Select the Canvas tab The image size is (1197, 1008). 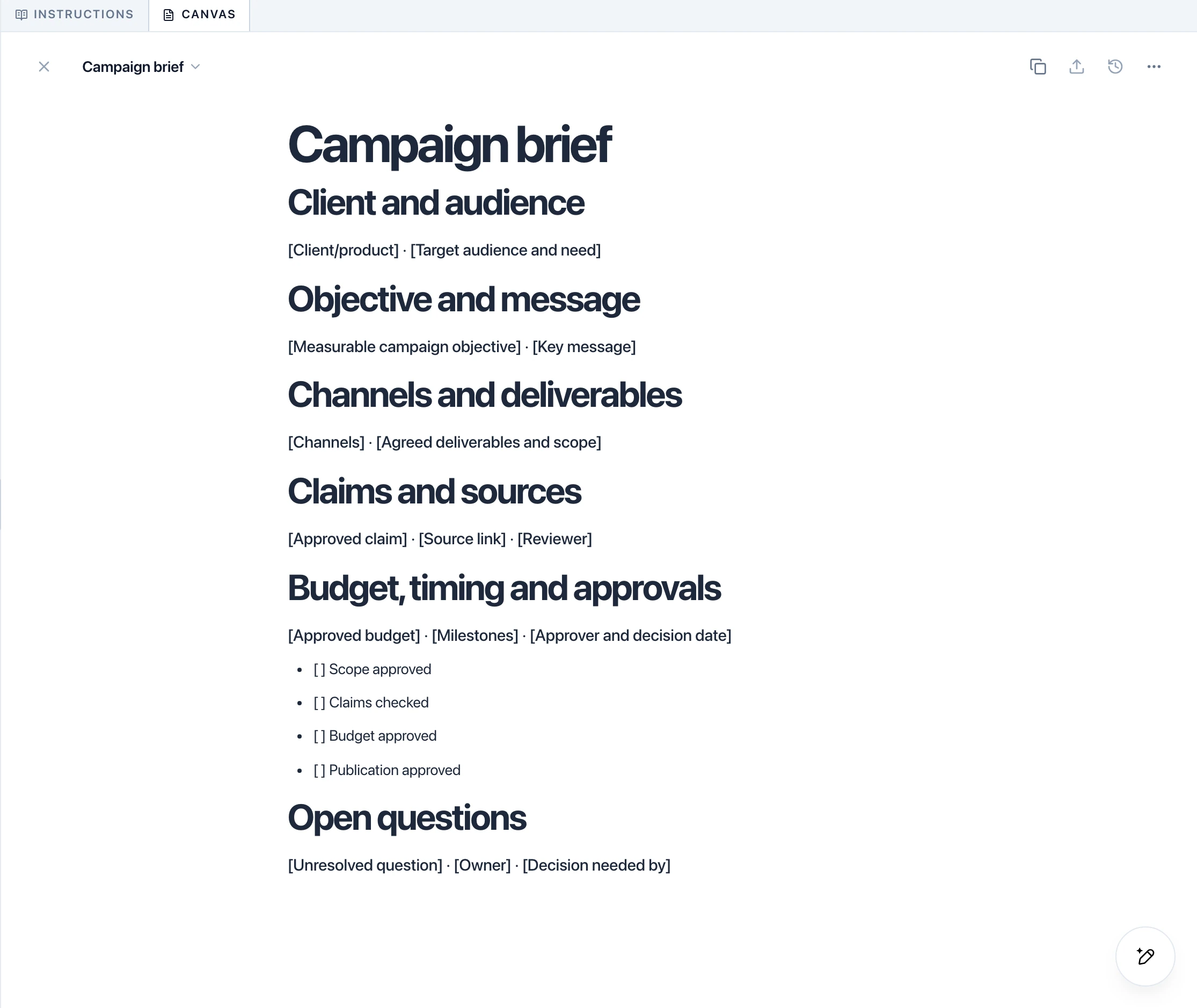coord(199,15)
